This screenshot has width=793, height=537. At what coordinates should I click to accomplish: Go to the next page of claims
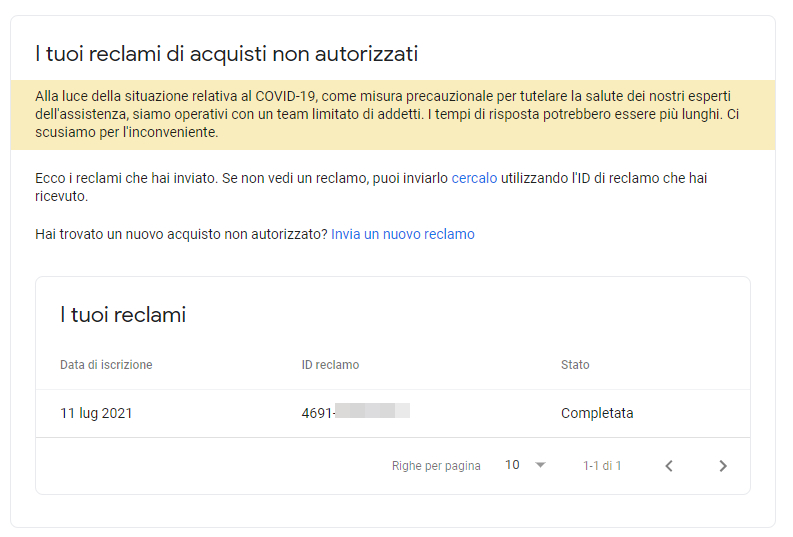[x=723, y=466]
